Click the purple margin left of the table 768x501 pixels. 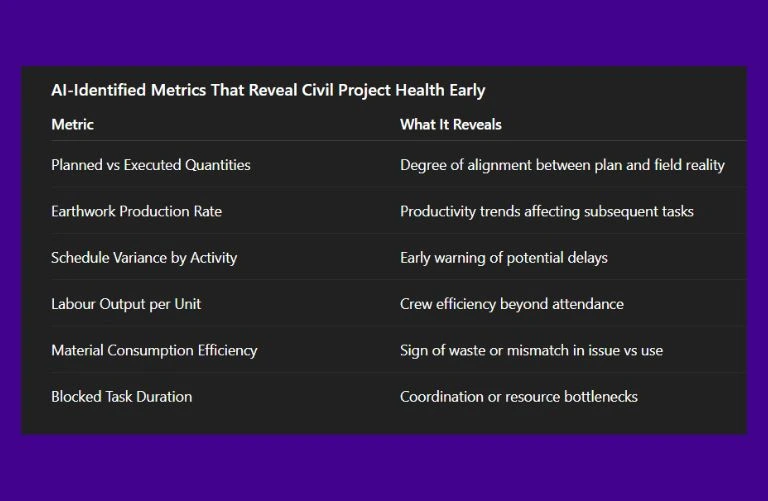(x=10, y=250)
